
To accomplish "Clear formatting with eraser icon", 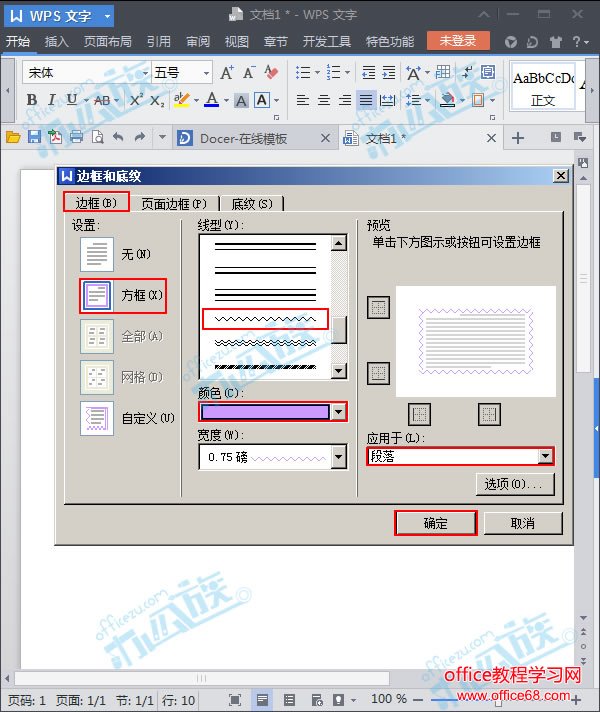I will (271, 72).
